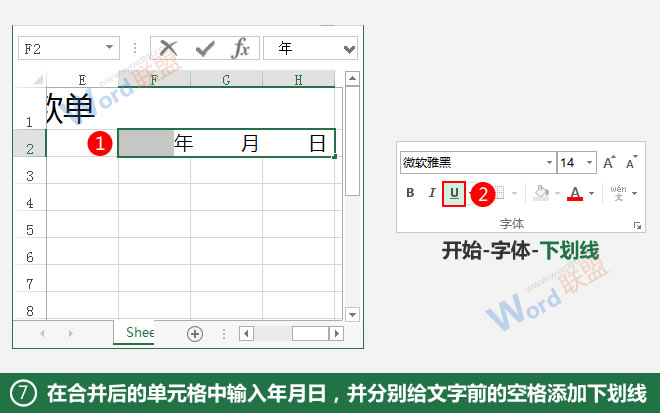Open the phonetic guide dropdown arrow
This screenshot has width=660, height=413.
click(x=634, y=193)
